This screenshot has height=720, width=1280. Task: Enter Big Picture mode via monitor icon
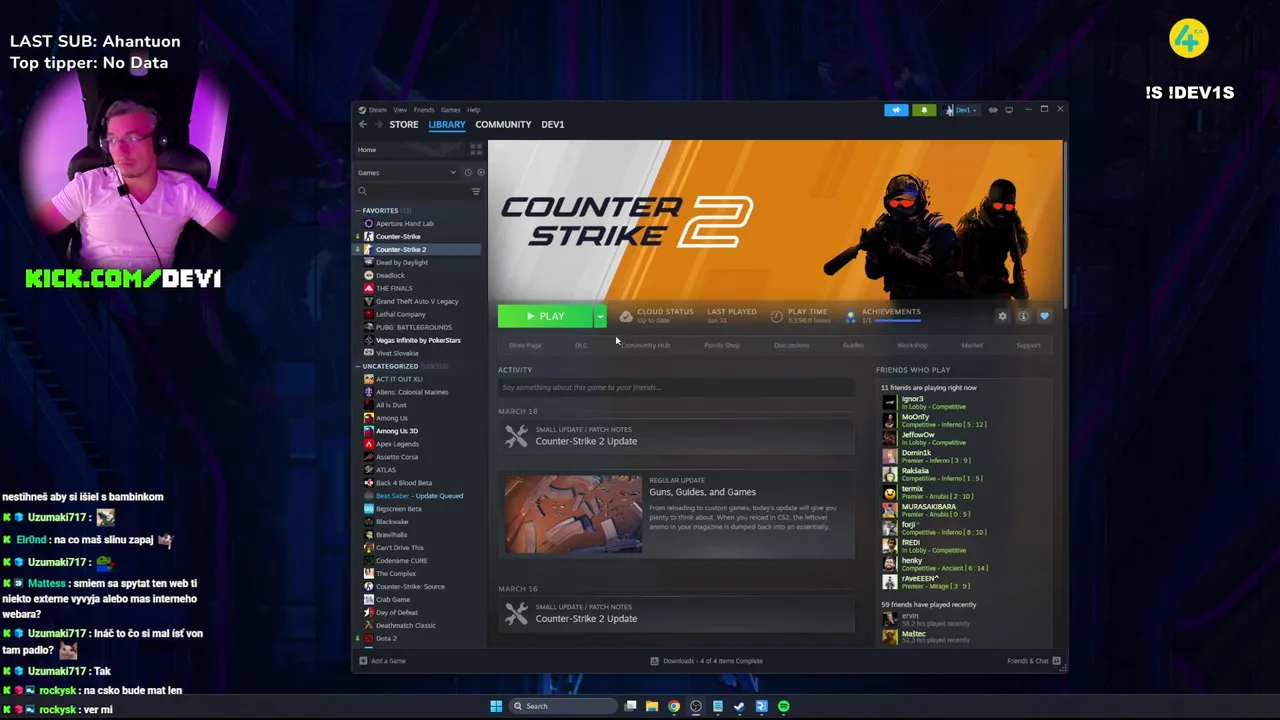(x=1009, y=110)
